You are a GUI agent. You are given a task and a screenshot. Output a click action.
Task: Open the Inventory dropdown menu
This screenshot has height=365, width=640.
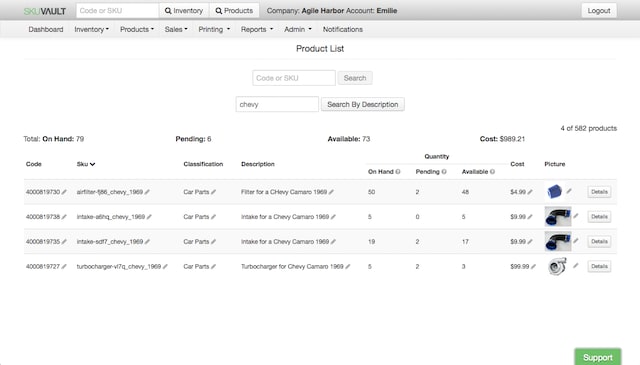tap(91, 29)
